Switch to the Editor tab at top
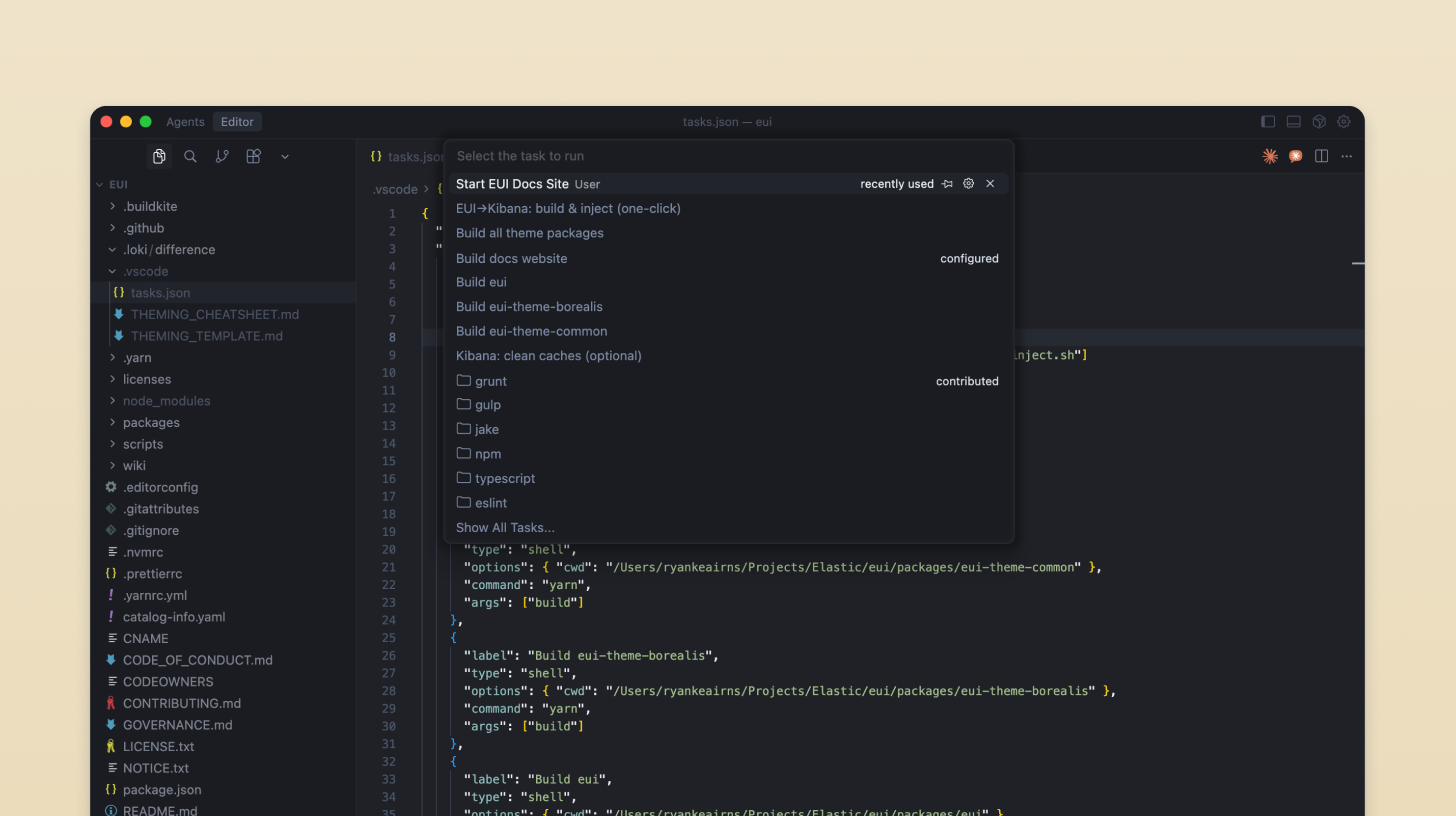Viewport: 1456px width, 816px height. pyautogui.click(x=237, y=121)
